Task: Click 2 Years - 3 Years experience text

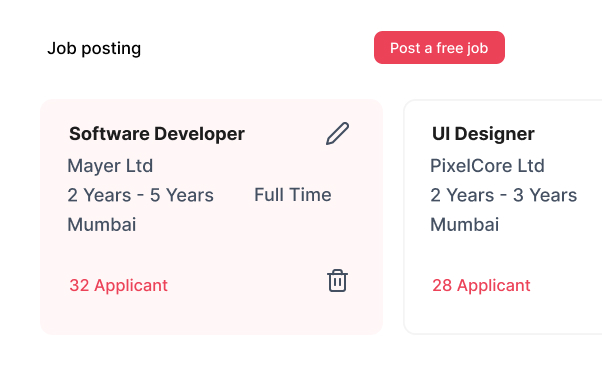Action: pos(503,195)
